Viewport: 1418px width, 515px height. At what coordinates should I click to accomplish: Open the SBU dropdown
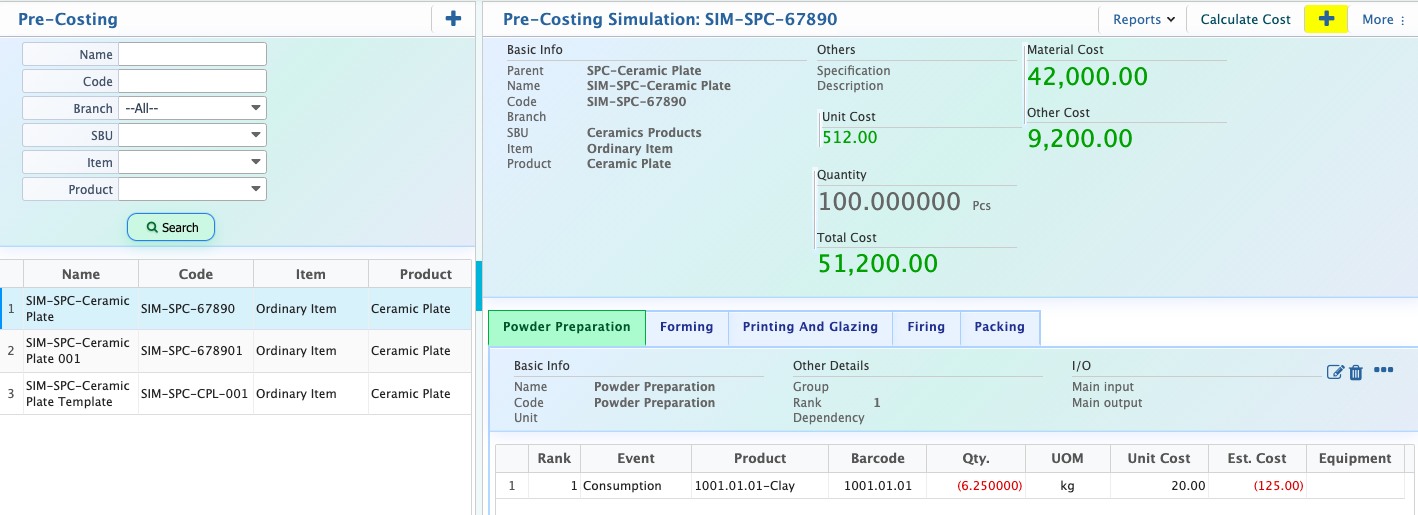[x=193, y=135]
